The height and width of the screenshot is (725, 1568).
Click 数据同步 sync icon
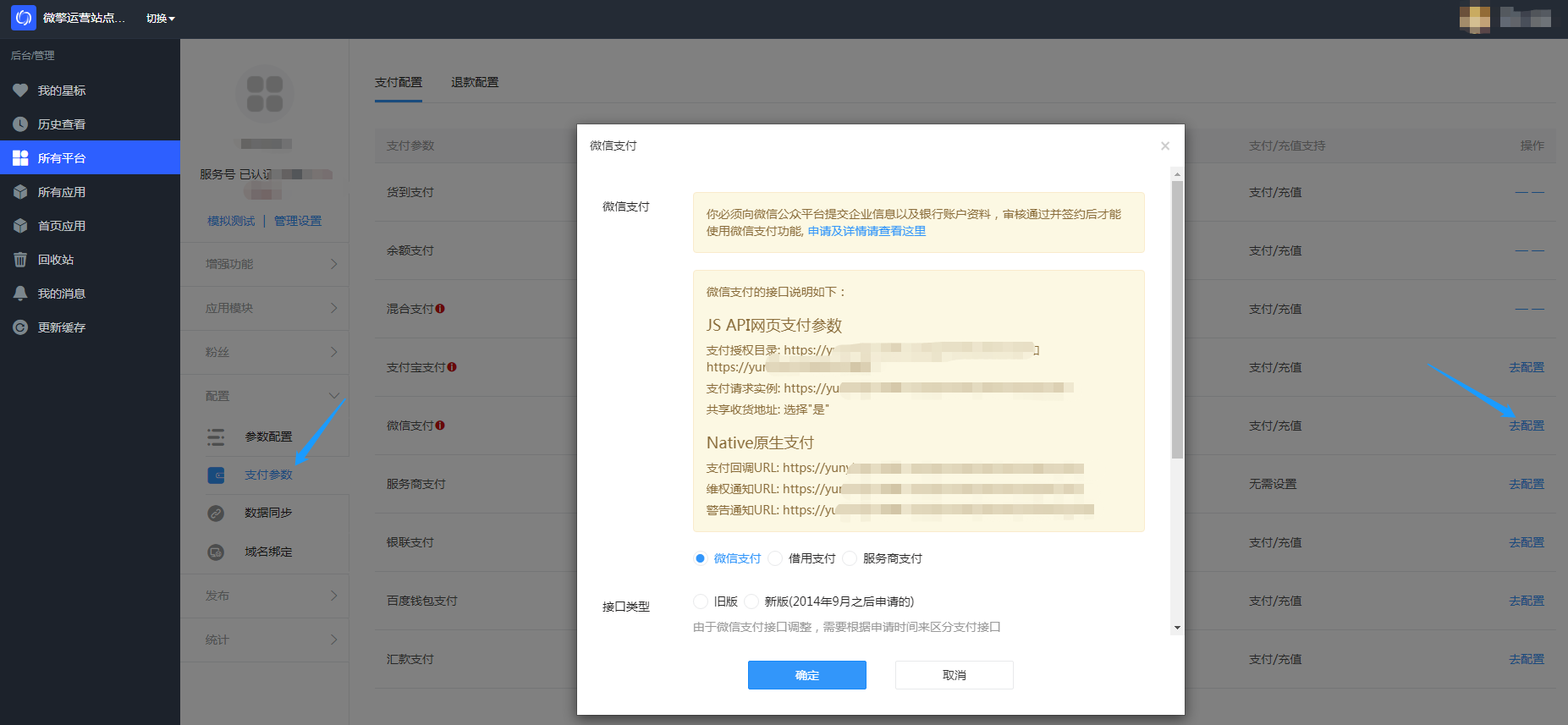click(216, 514)
